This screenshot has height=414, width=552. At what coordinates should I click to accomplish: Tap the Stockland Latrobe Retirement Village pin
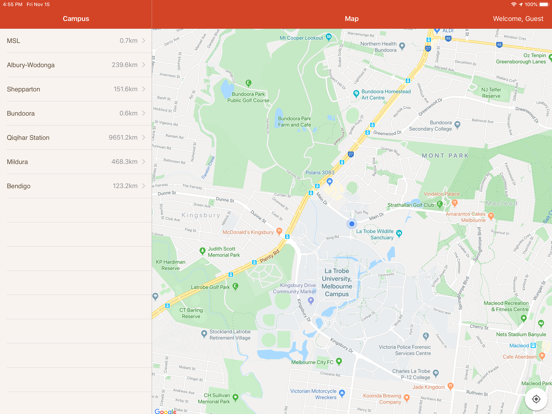pyautogui.click(x=204, y=333)
